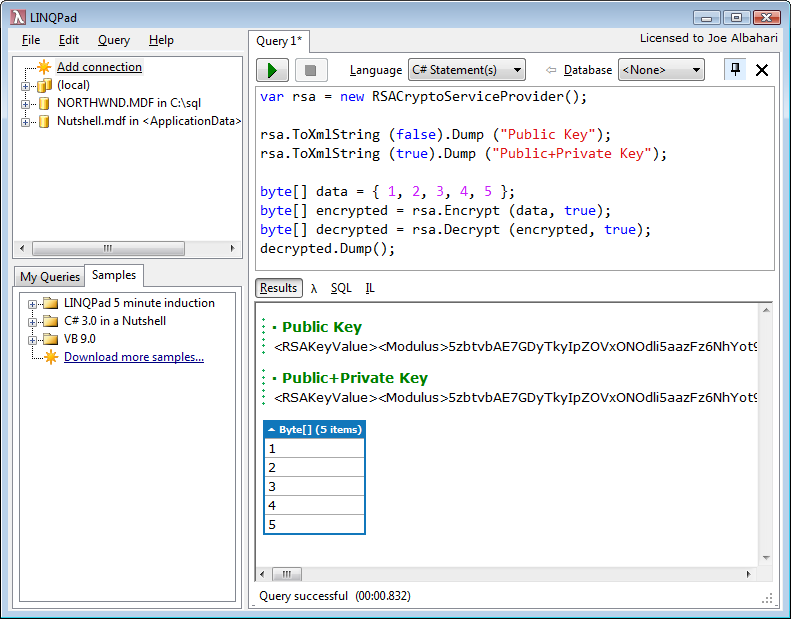Click results pane scroll down arrow
The image size is (791, 619).
coord(766,557)
